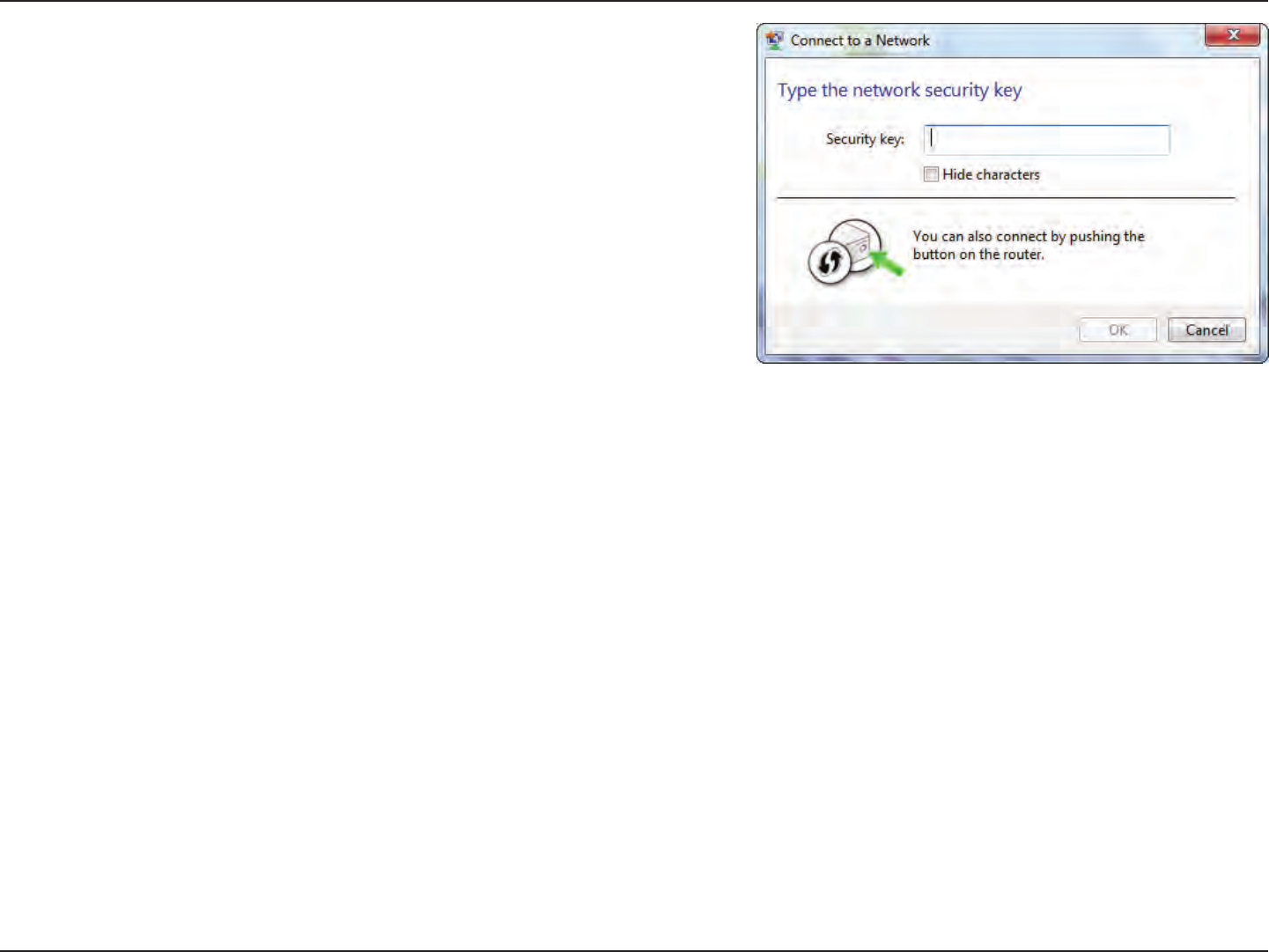This screenshot has height=952, width=1269.
Task: Close the Connect to a Network dialog
Action: (1232, 35)
